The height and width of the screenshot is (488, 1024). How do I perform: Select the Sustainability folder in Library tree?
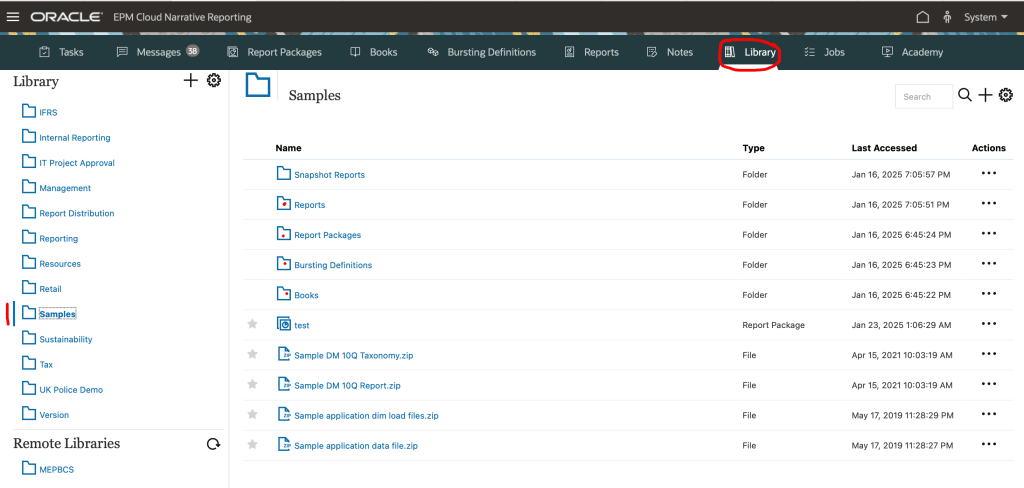(x=65, y=339)
